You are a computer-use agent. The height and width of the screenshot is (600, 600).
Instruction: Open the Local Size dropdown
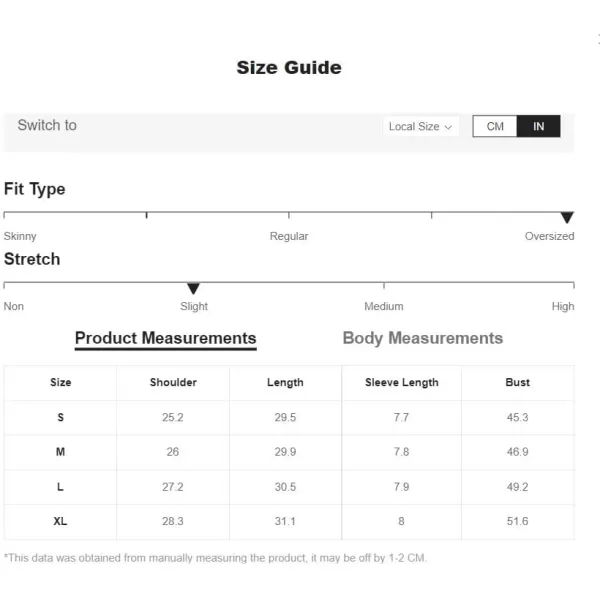click(x=420, y=127)
